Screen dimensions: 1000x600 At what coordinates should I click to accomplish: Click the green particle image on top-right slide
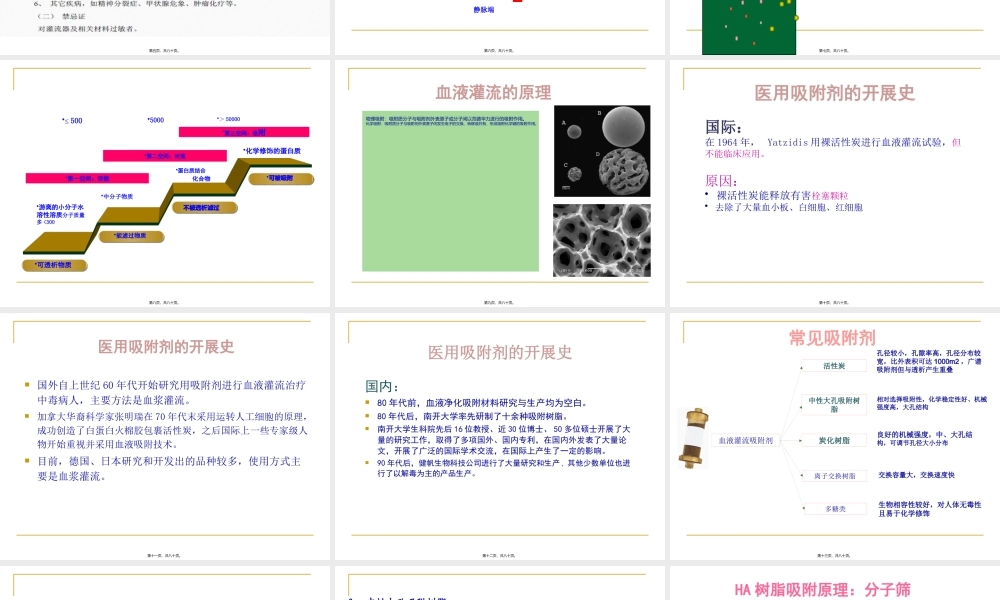(749, 22)
